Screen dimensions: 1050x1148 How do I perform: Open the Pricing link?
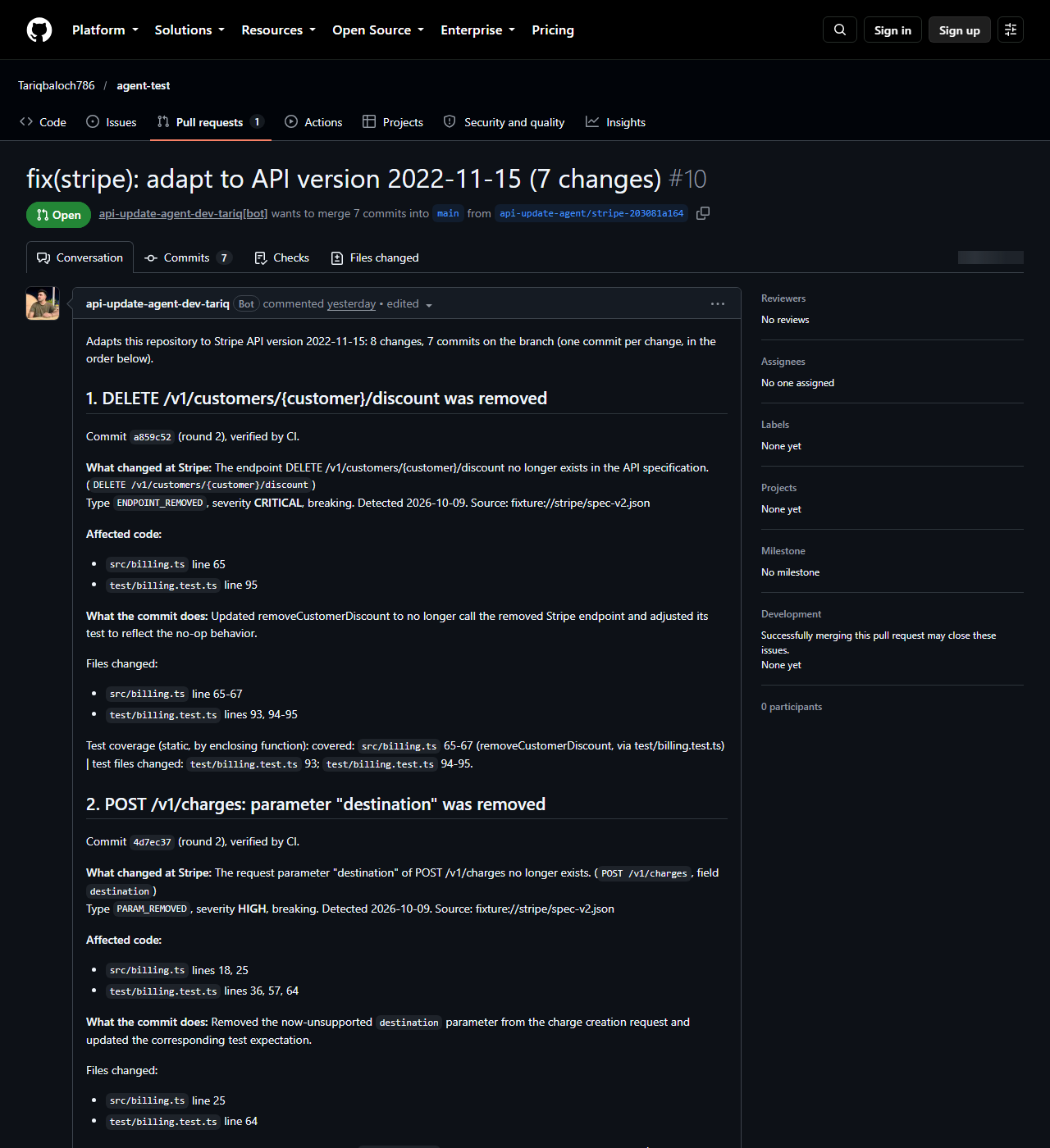click(553, 30)
